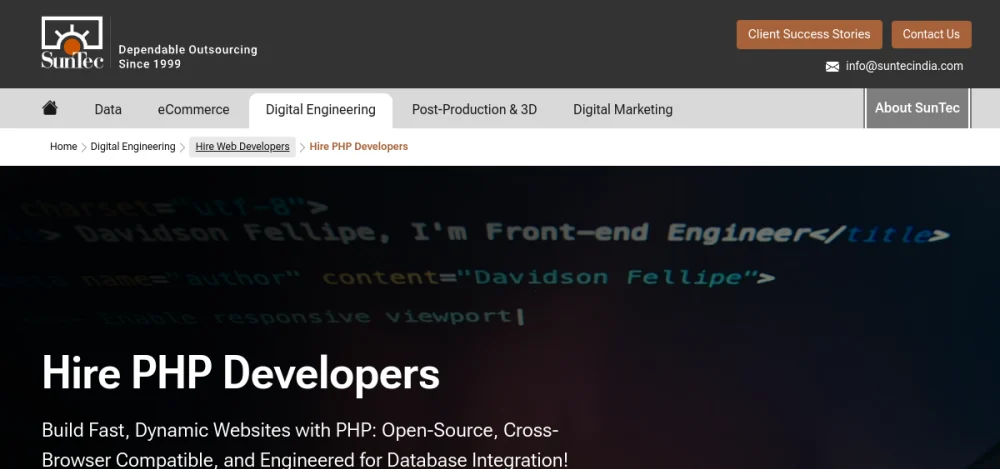Image resolution: width=1000 pixels, height=469 pixels.
Task: Click Home in the breadcrumb
Action: (63, 146)
